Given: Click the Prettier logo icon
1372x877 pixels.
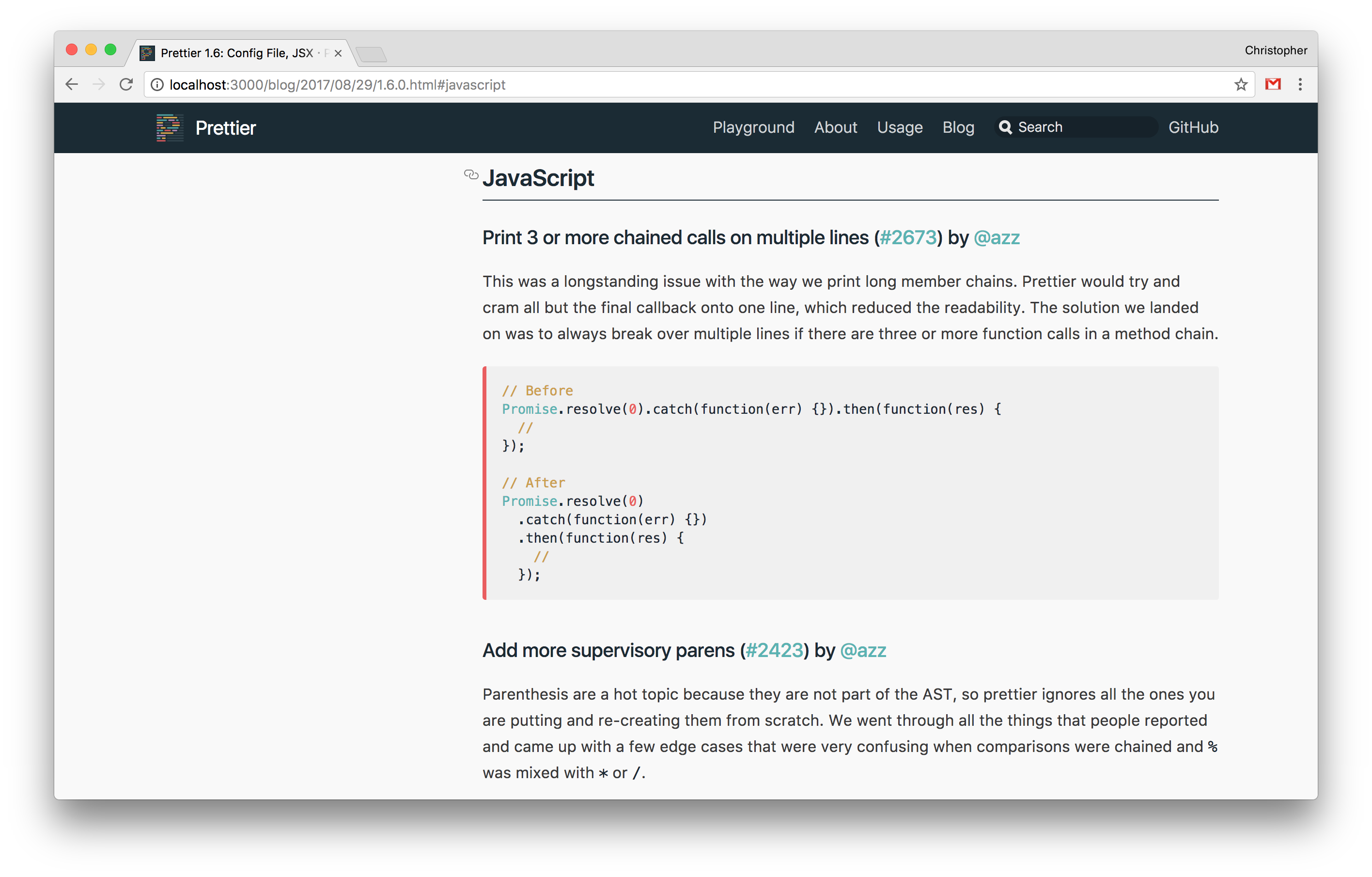Looking at the screenshot, I should pyautogui.click(x=169, y=127).
